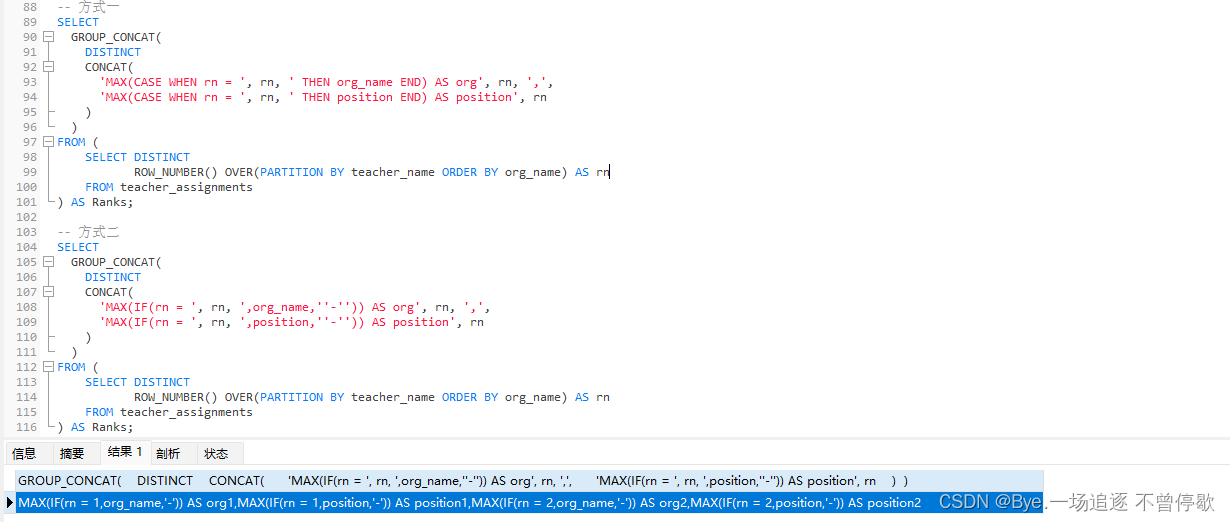Collapse the FROM subquery on line 112
Viewport: 1230px width, 522px height.
(48, 367)
